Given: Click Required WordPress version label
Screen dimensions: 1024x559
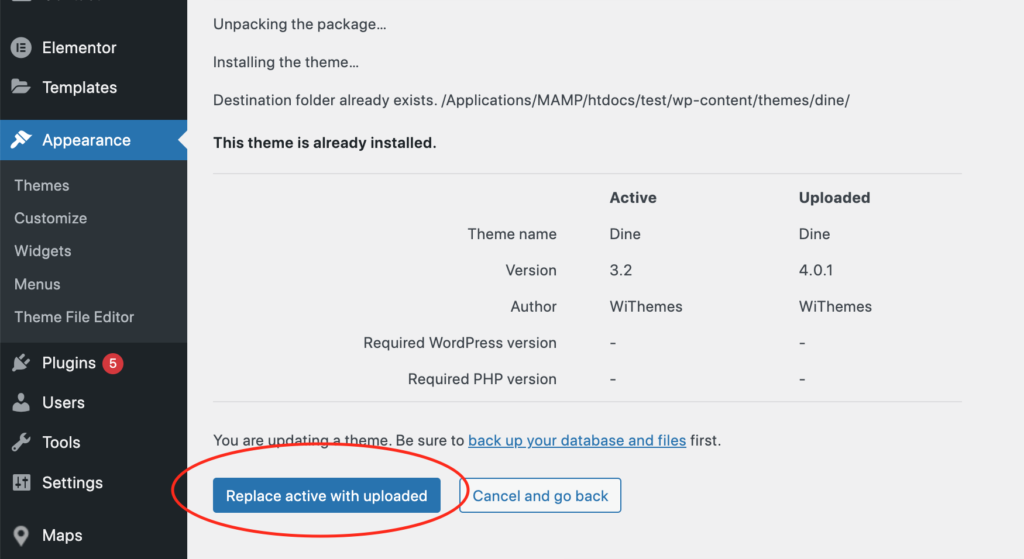Looking at the screenshot, I should 460,343.
